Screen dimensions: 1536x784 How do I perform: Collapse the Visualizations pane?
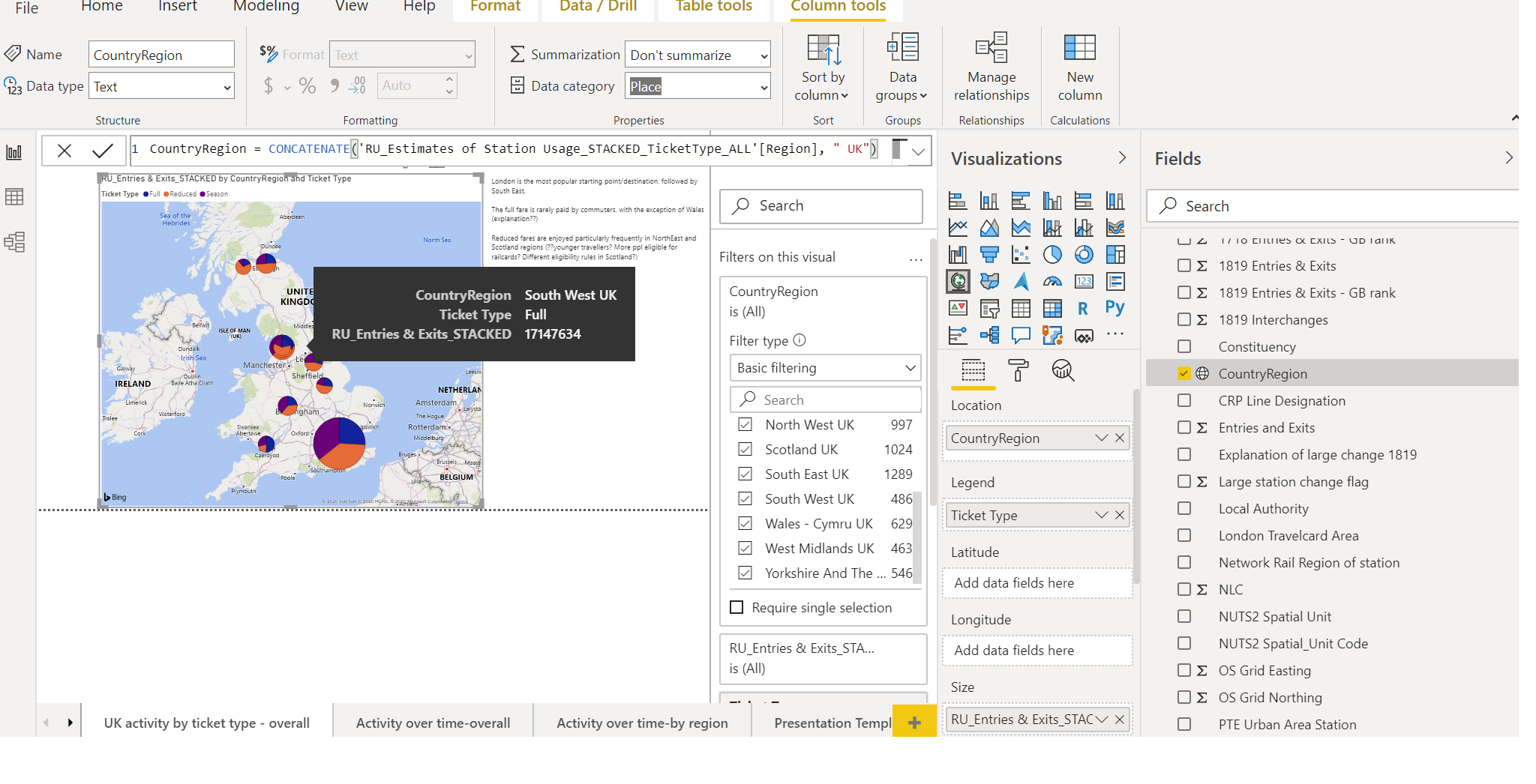point(1122,157)
